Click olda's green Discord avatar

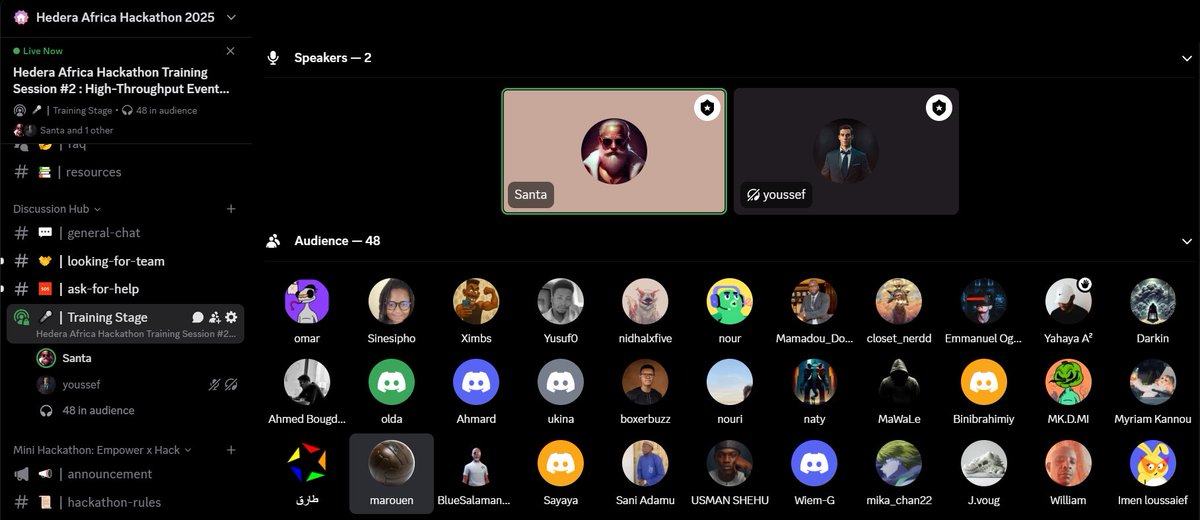tap(392, 382)
